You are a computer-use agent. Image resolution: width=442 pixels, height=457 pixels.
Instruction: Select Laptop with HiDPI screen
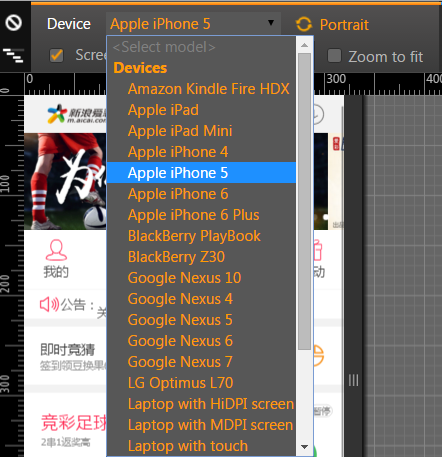(201, 404)
